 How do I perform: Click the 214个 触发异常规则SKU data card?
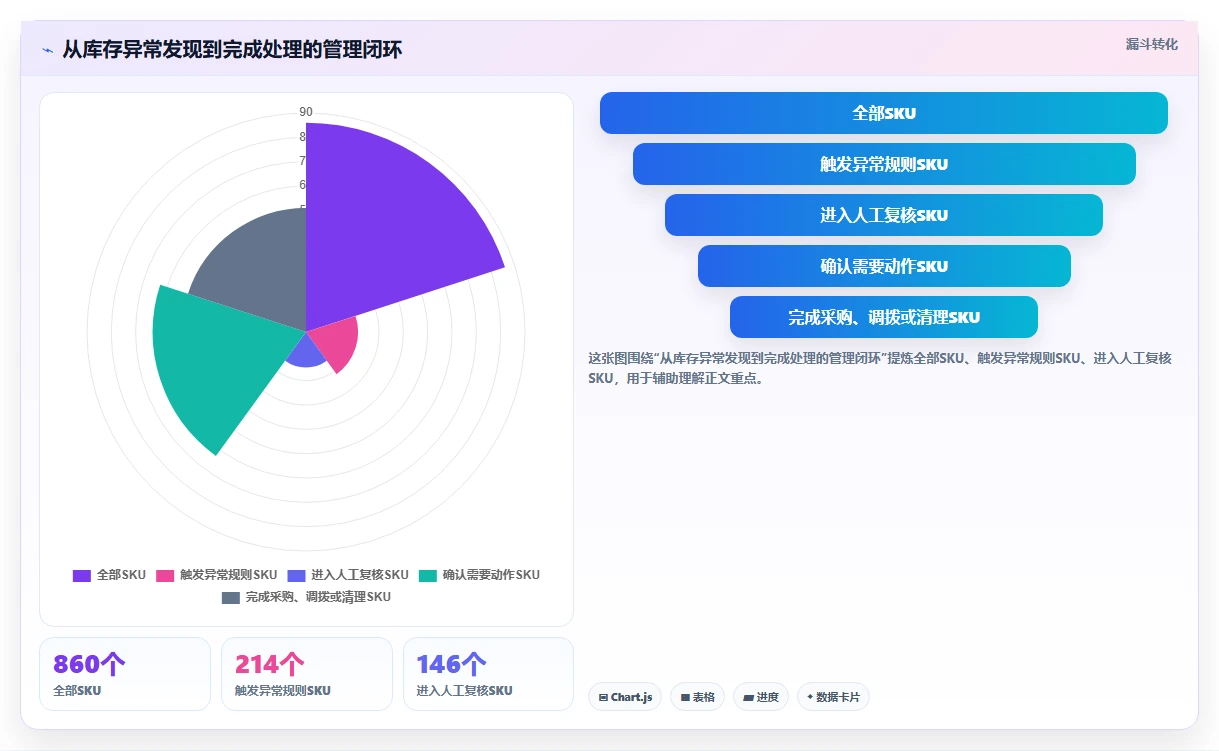[x=307, y=674]
